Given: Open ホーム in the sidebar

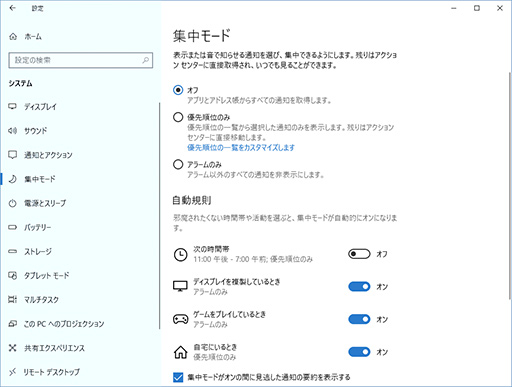Looking at the screenshot, I should [x=80, y=37].
